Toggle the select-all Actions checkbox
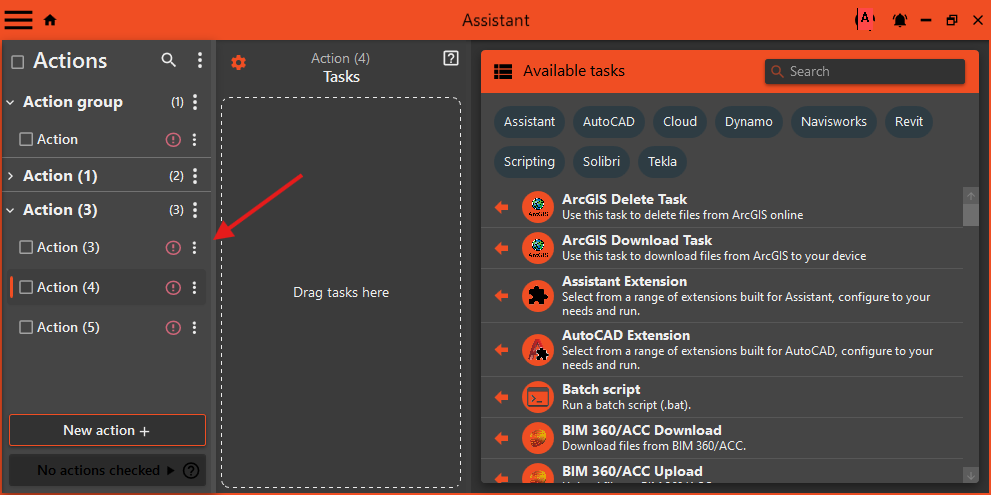The height and width of the screenshot is (495, 991). click(x=17, y=62)
